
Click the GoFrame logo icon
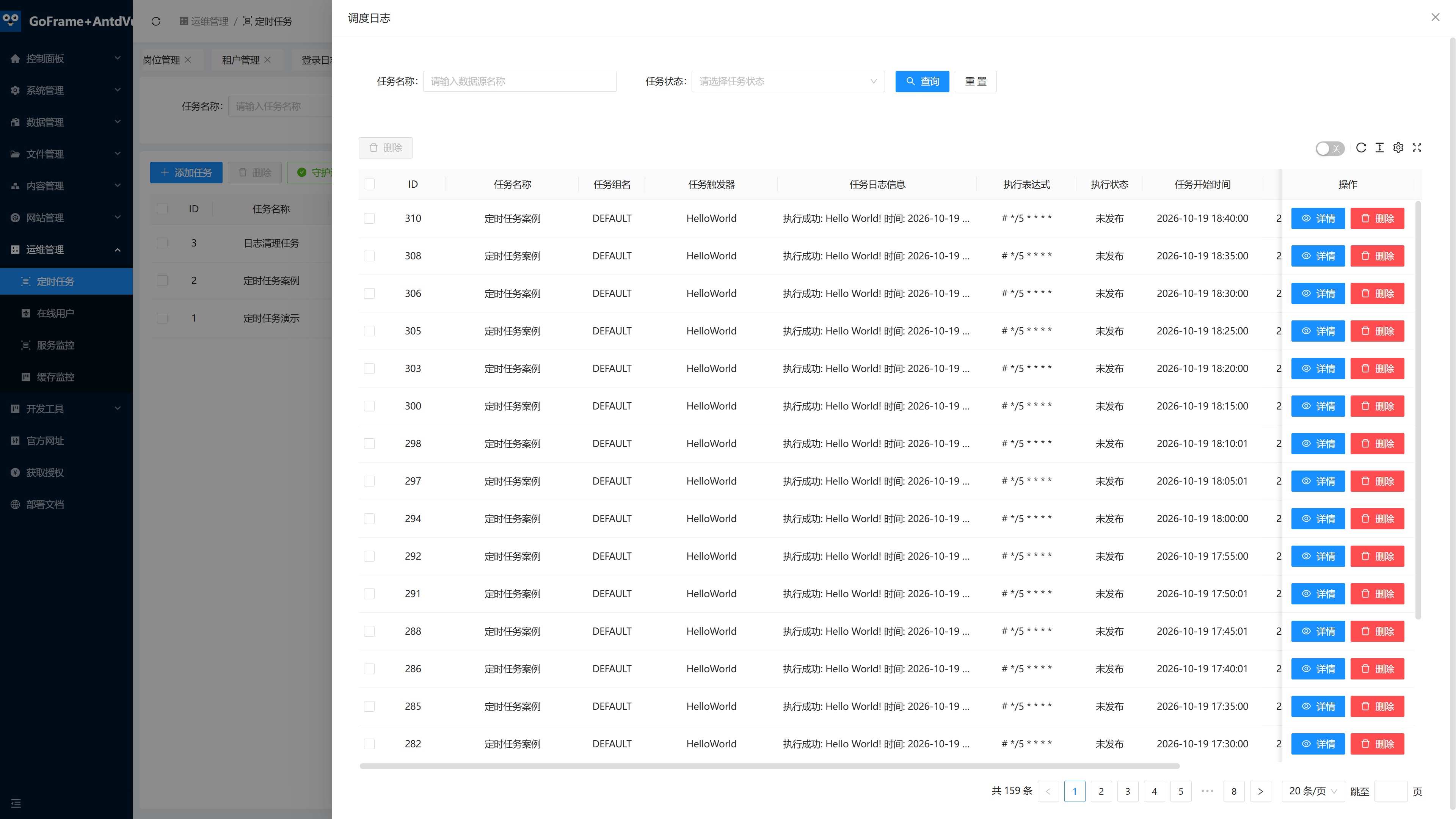(11, 20)
